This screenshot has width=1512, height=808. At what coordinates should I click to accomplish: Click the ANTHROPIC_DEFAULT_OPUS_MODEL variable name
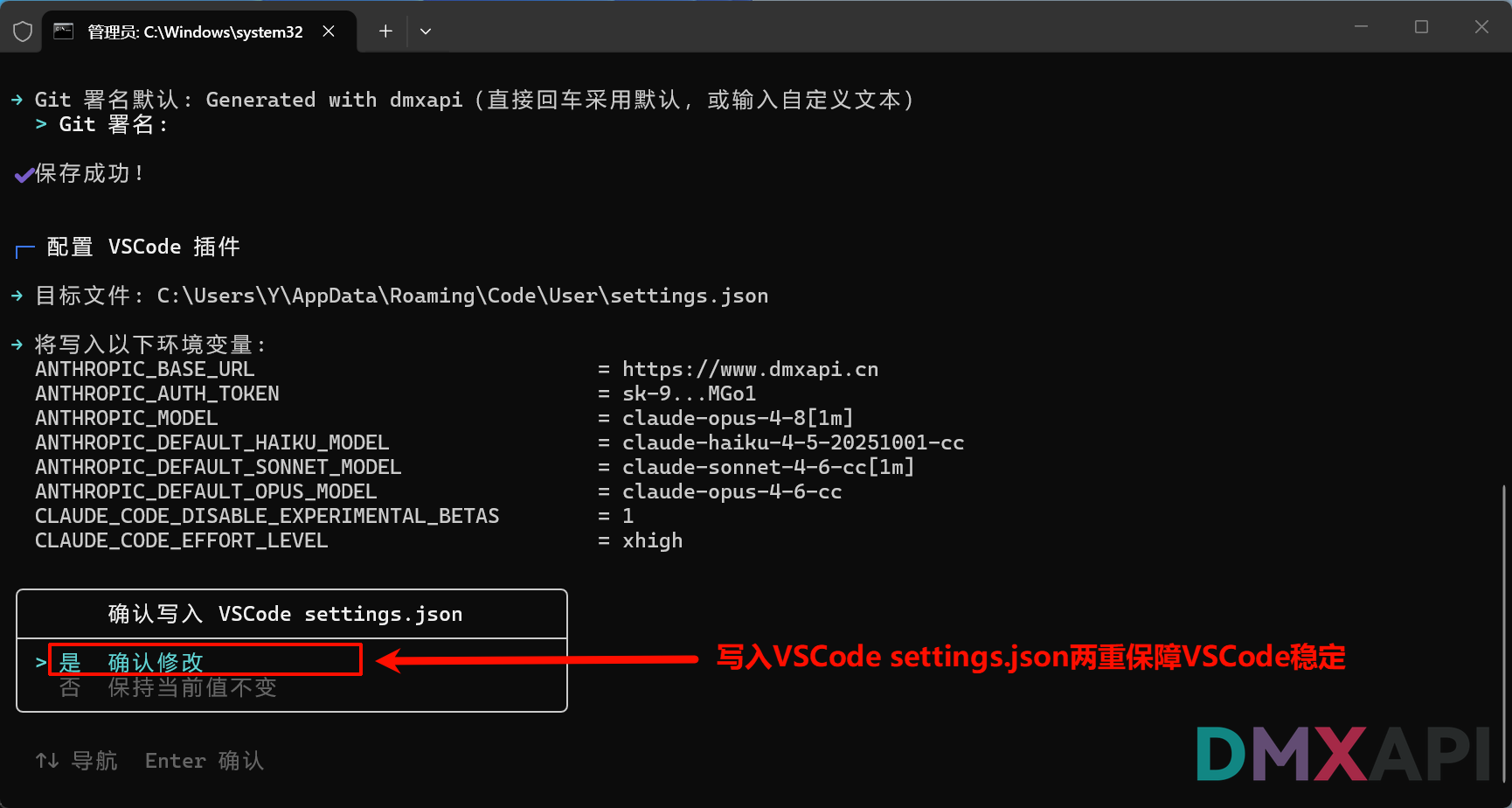click(205, 491)
